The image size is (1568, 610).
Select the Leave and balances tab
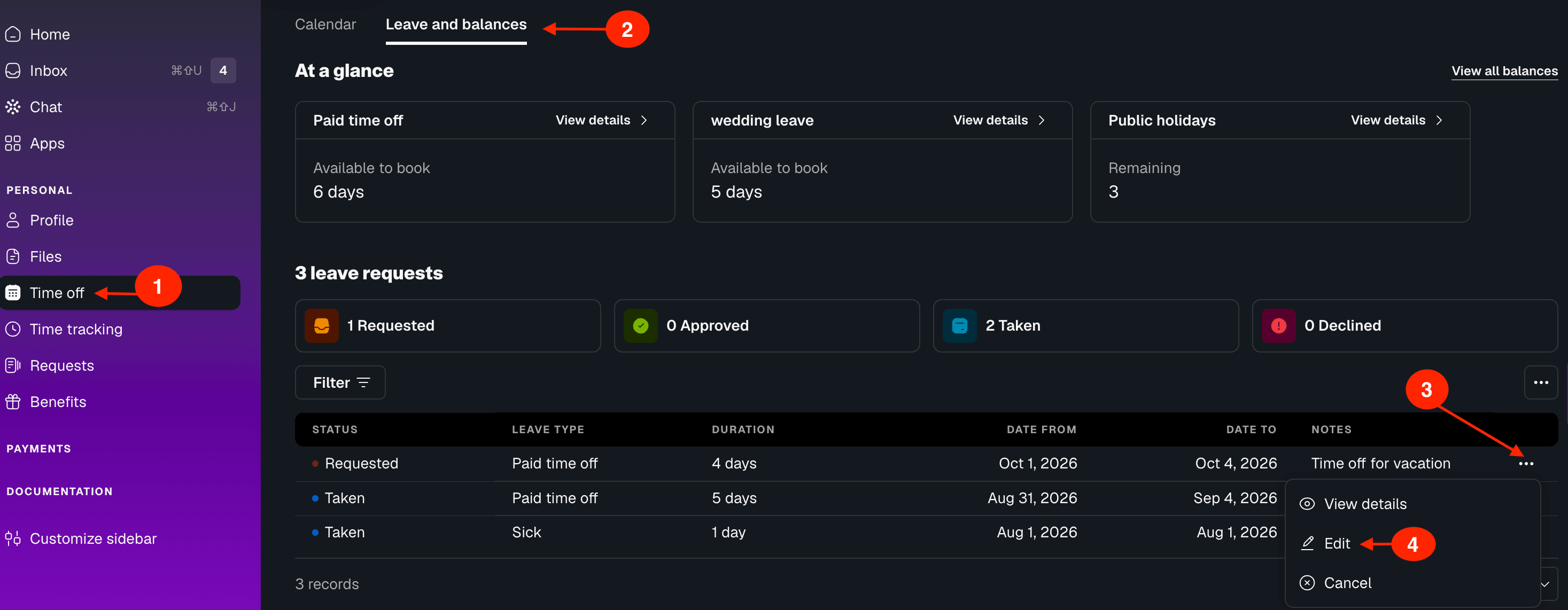coord(456,25)
